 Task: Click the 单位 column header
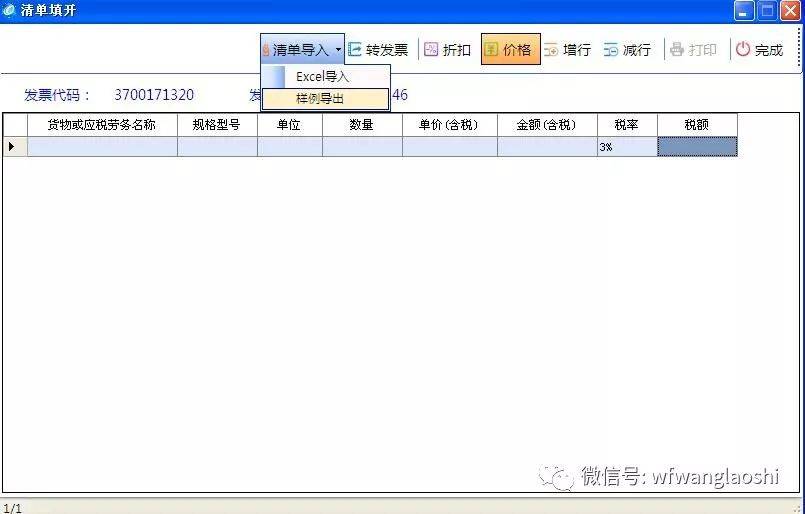[290, 125]
